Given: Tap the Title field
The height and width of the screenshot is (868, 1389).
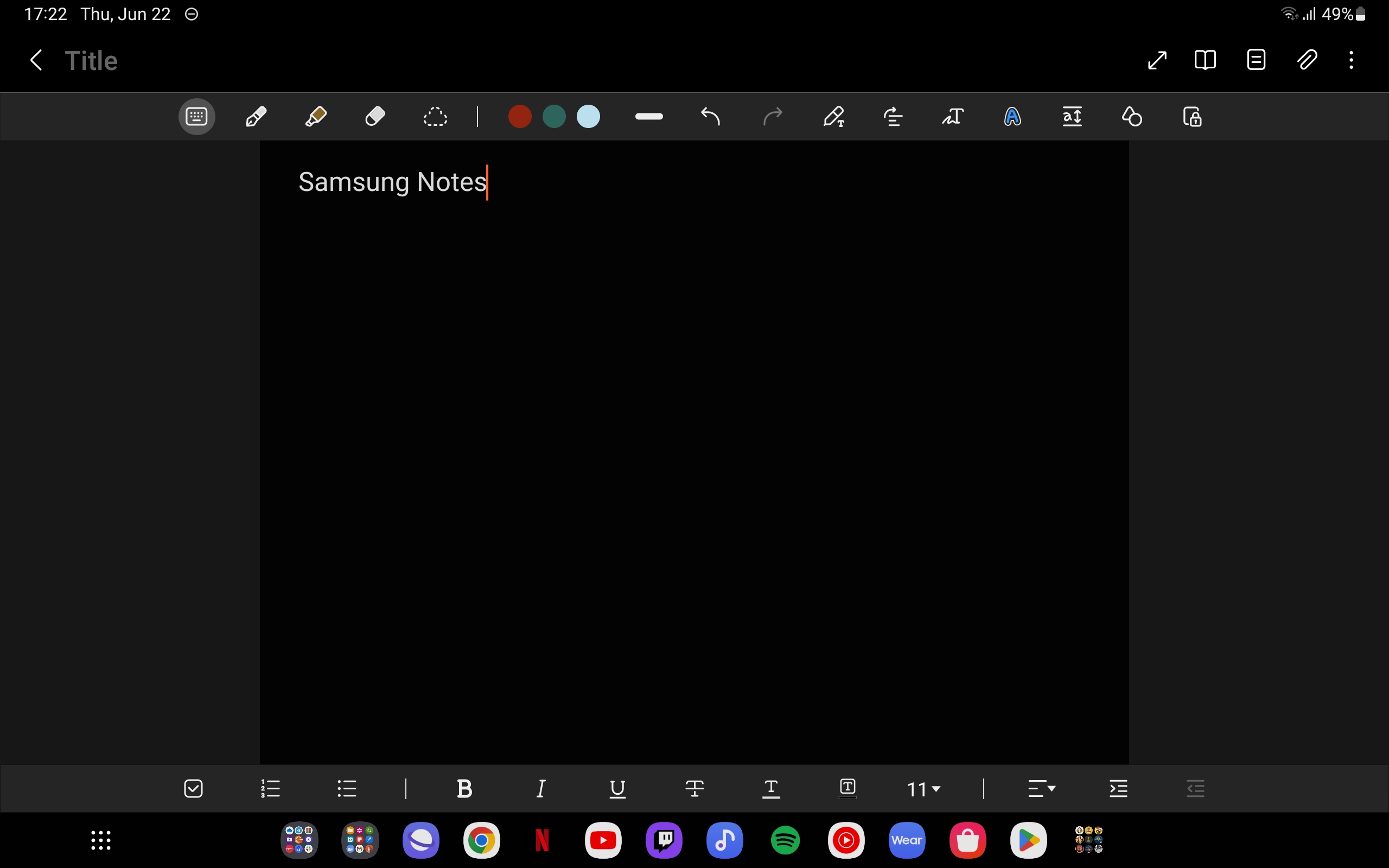Looking at the screenshot, I should coord(91,61).
